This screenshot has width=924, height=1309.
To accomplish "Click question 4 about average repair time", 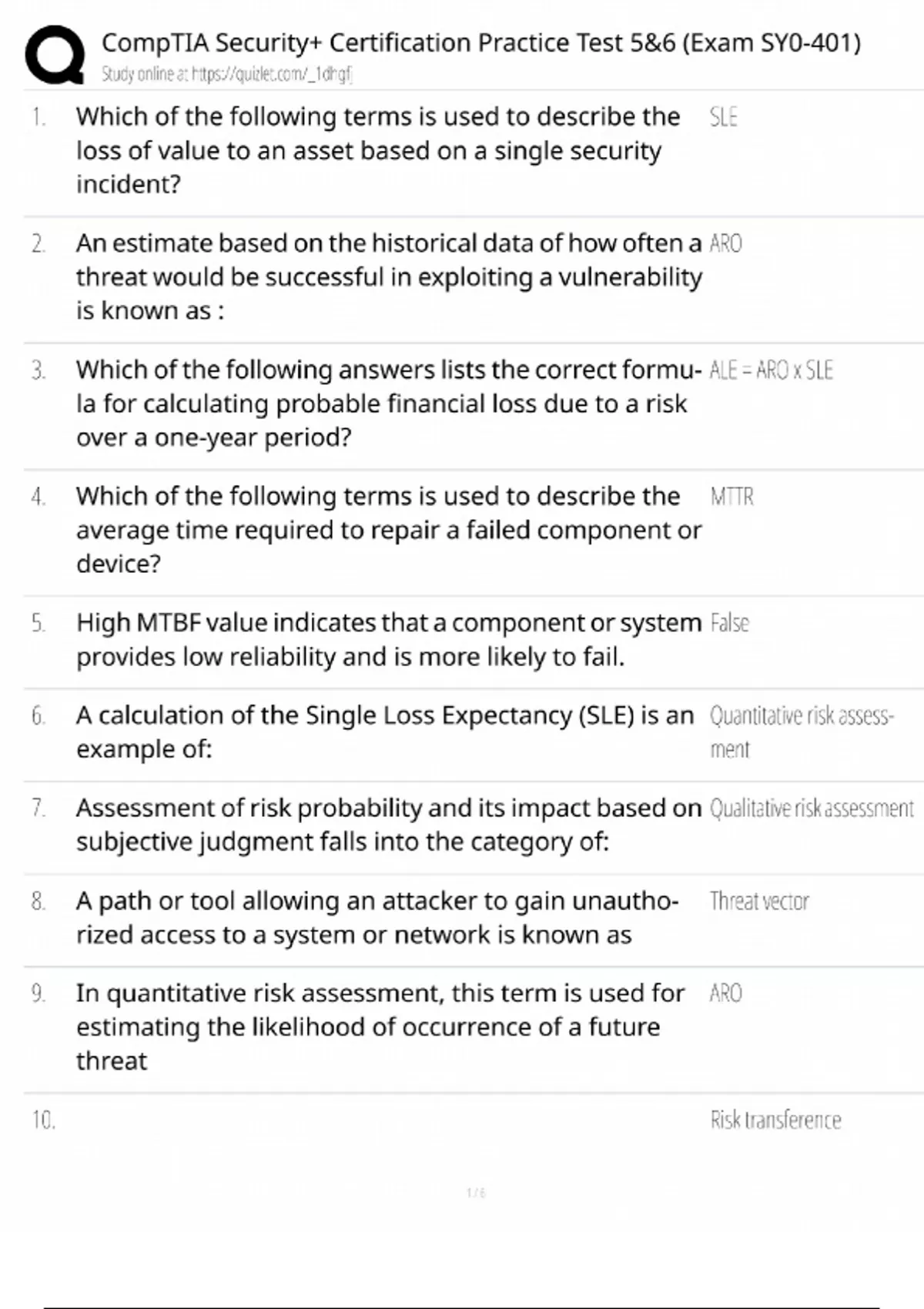I will coord(389,530).
